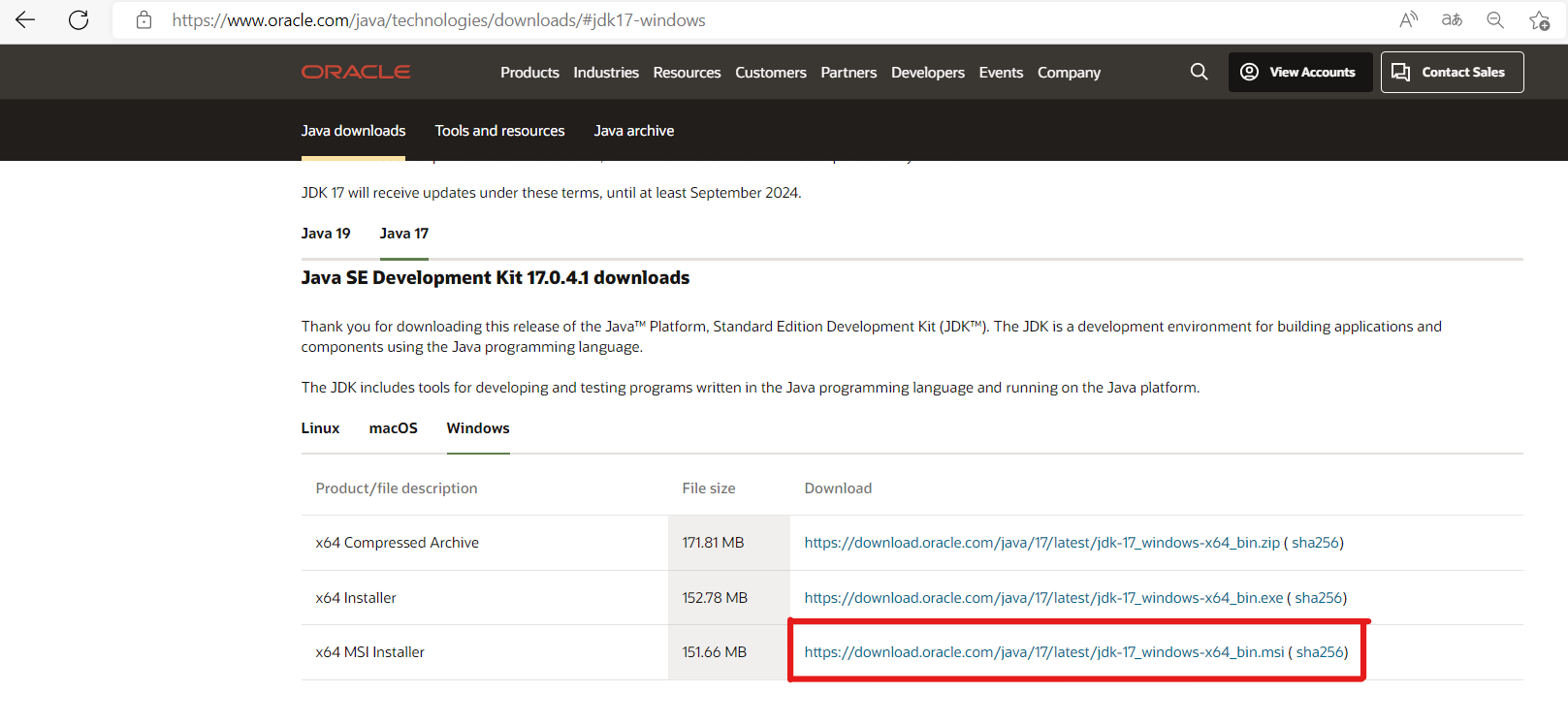Click the browser address bar URL
1568x724 pixels.
438,20
